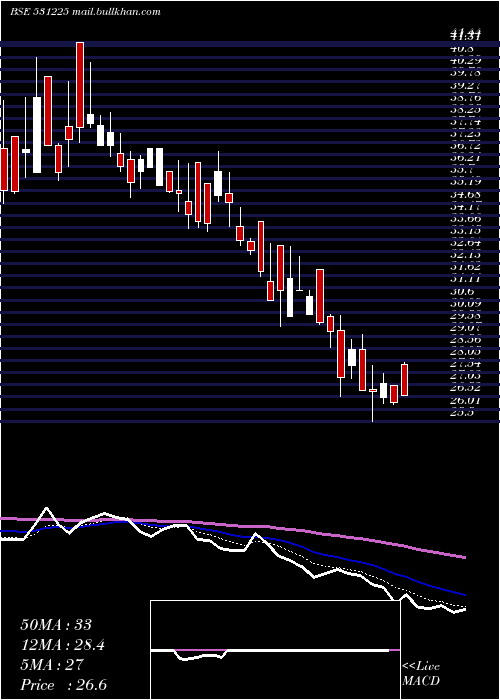Click the tallest red candlestick touching the chart top

point(80,85)
